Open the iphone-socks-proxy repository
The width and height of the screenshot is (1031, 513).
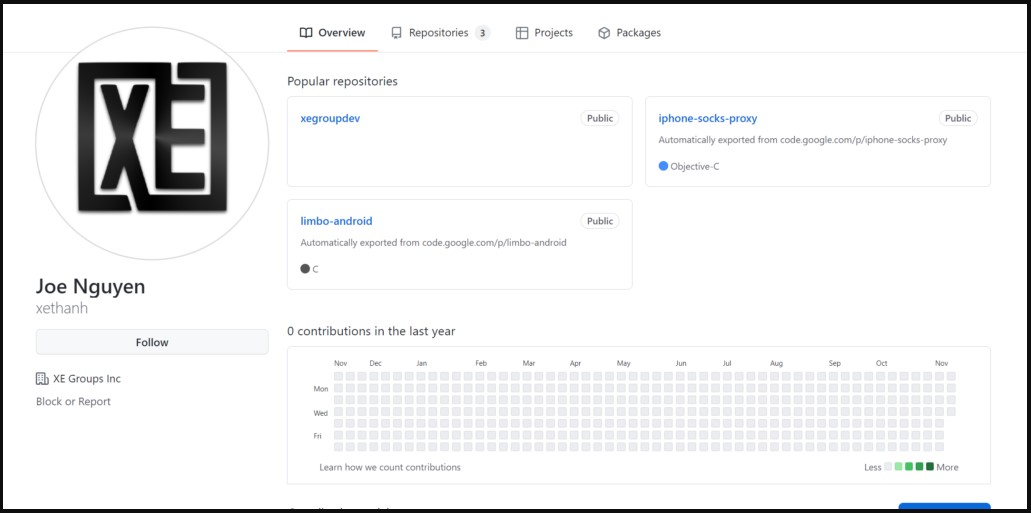[707, 118]
